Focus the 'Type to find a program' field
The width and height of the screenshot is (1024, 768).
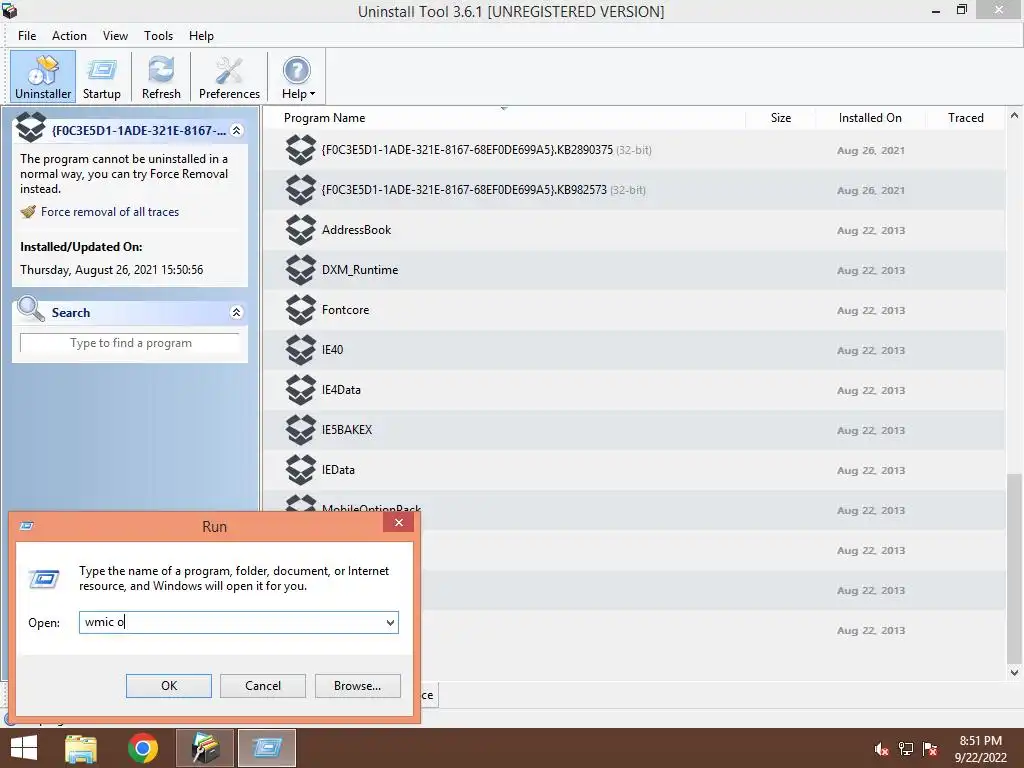pos(130,343)
